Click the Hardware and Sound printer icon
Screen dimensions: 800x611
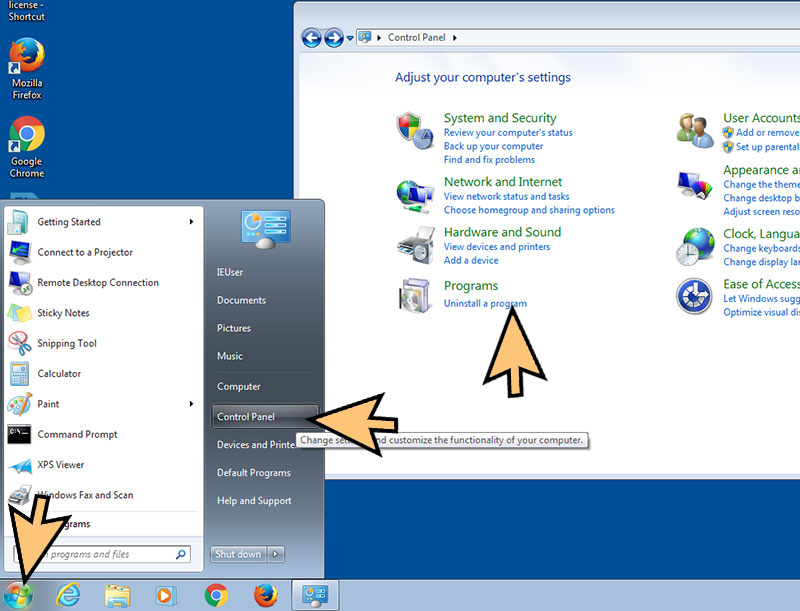coord(414,244)
